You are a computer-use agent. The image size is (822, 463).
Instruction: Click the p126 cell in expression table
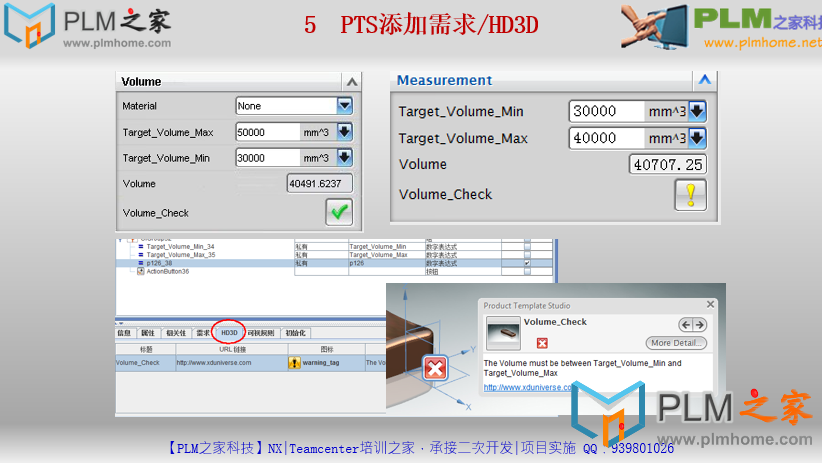point(386,263)
